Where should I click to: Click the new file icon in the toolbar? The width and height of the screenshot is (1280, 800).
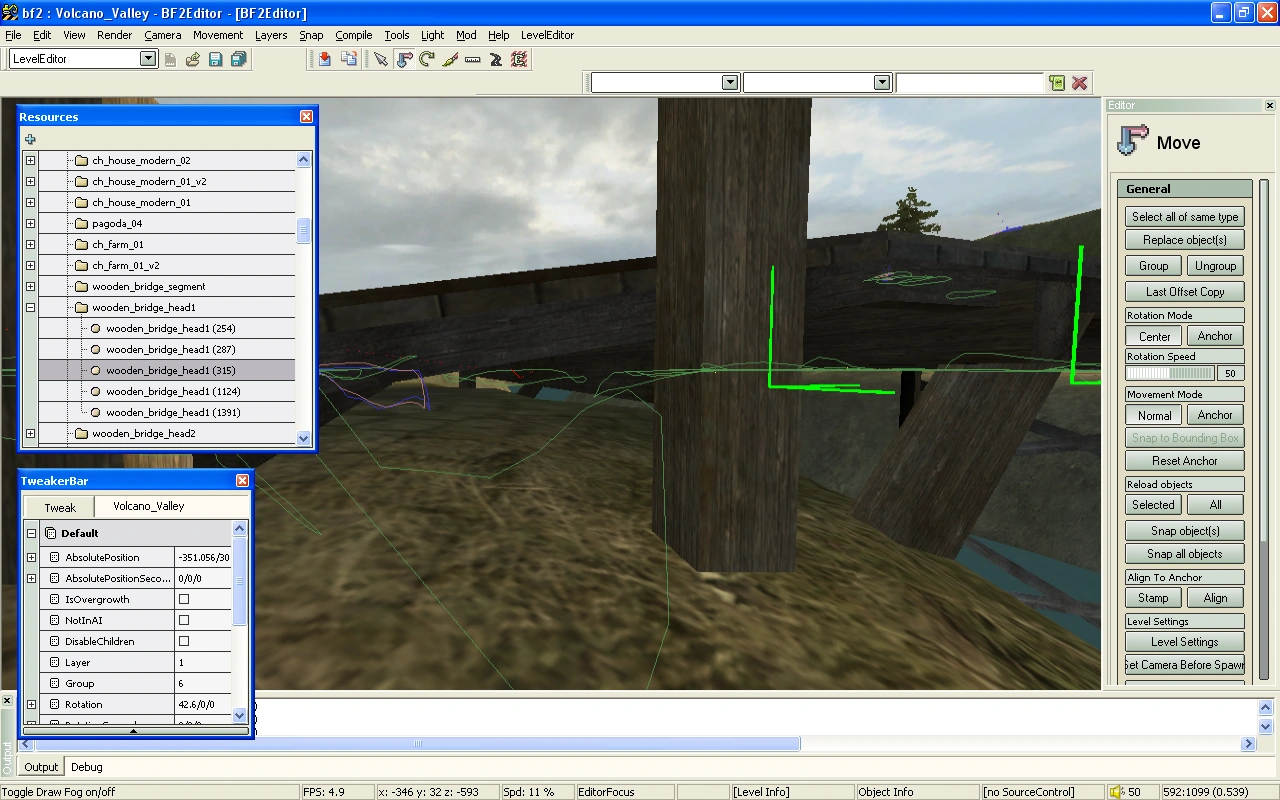[170, 60]
